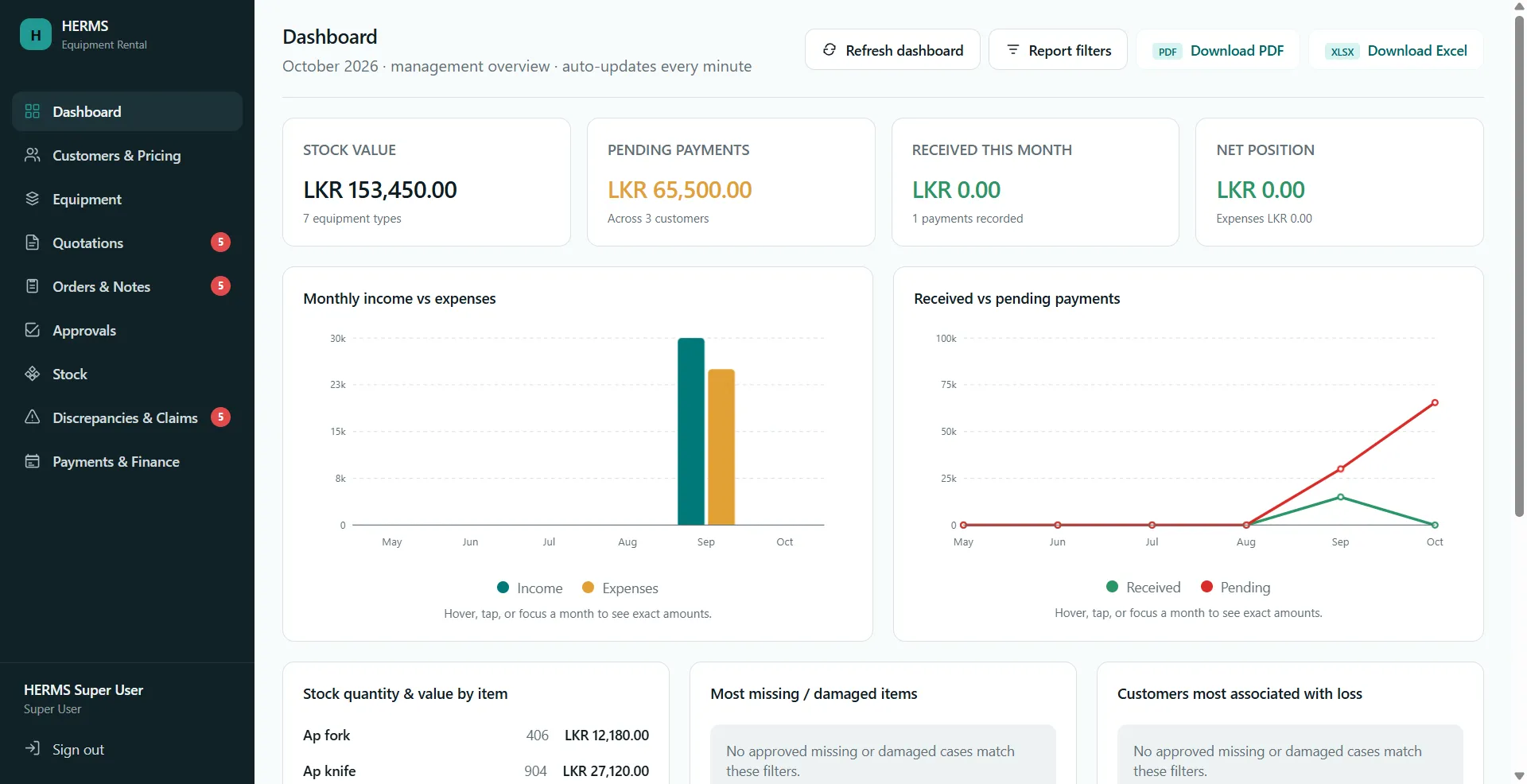Open Customers & Pricing menu item
Viewport: 1527px width, 784px height.
click(x=127, y=155)
